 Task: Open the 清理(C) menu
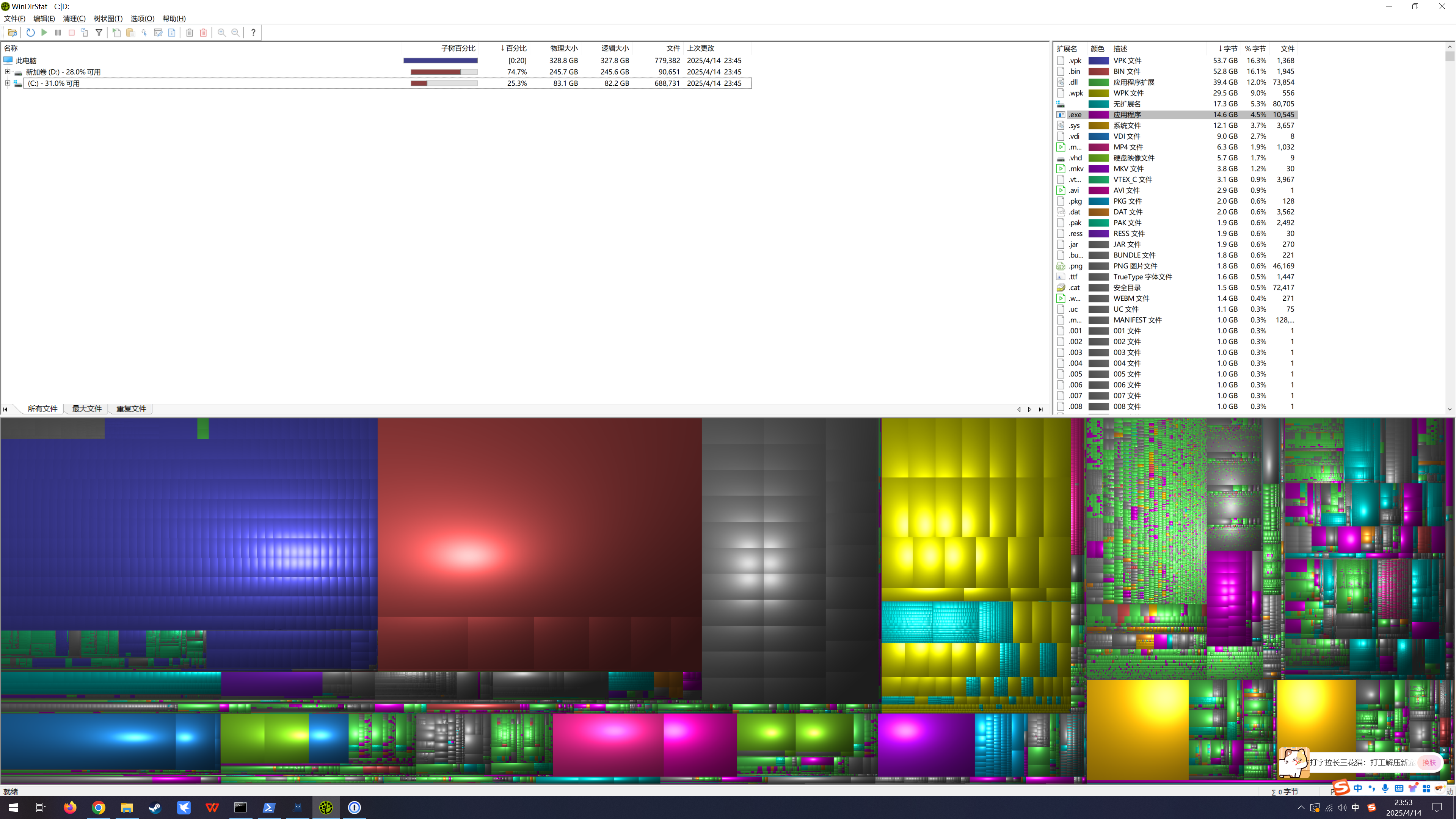coord(74,19)
